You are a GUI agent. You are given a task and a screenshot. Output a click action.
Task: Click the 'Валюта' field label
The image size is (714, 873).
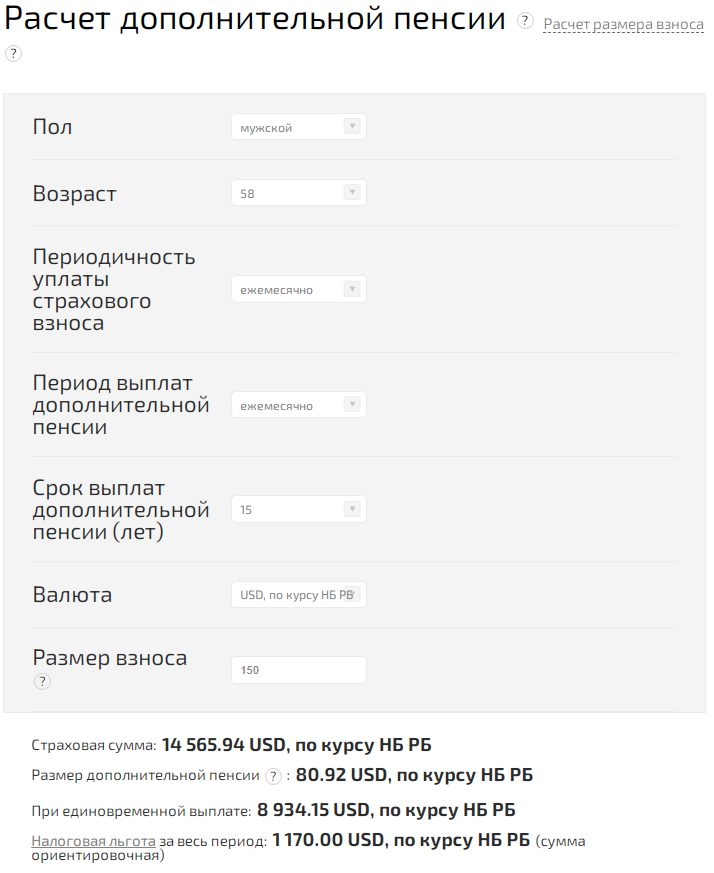coord(72,595)
